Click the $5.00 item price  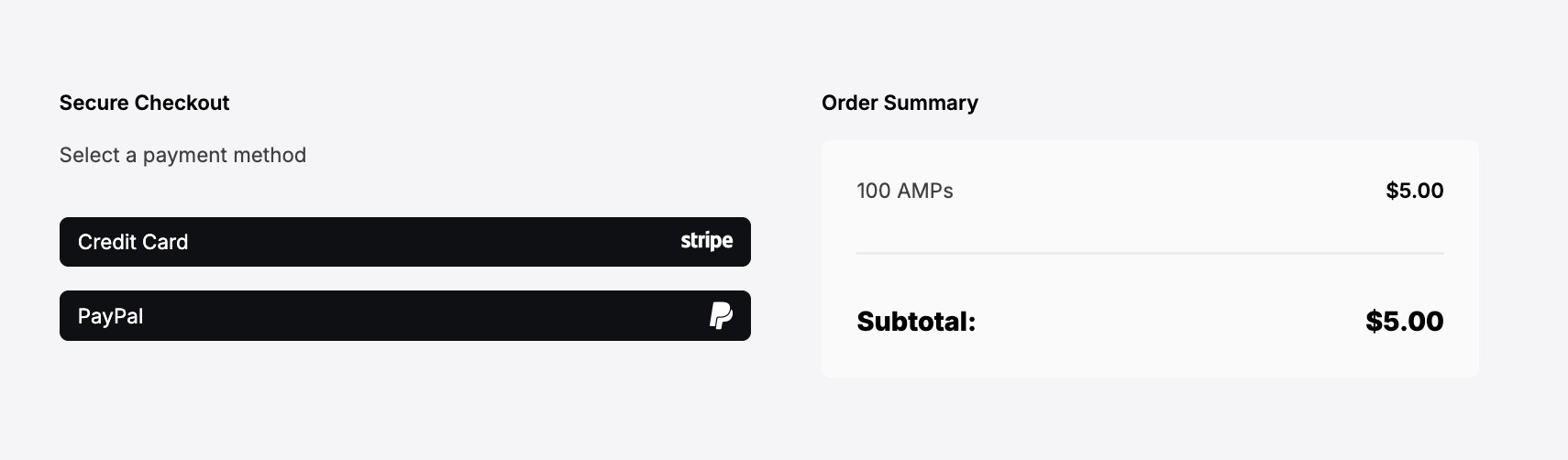point(1415,191)
